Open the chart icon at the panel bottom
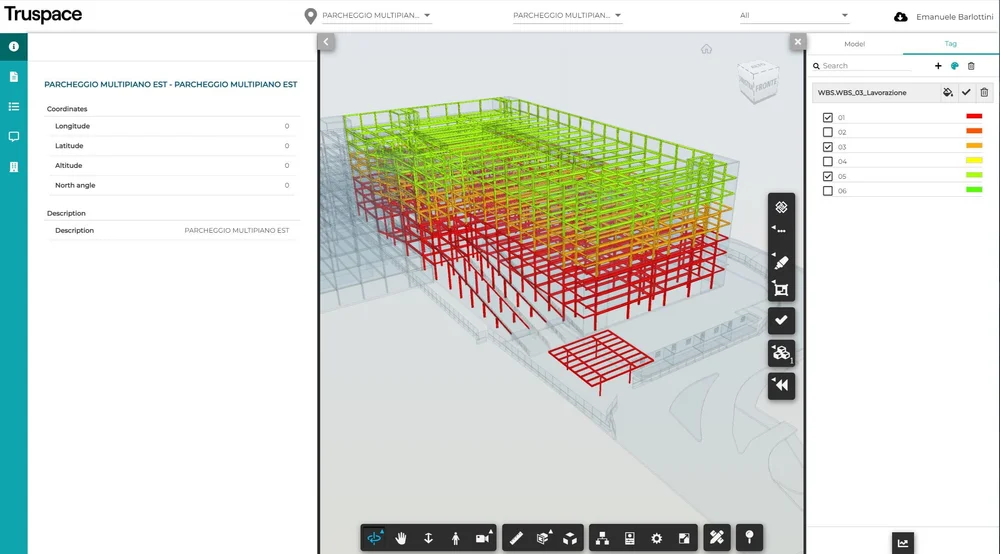Screen dimensions: 1000x554 tap(902, 543)
